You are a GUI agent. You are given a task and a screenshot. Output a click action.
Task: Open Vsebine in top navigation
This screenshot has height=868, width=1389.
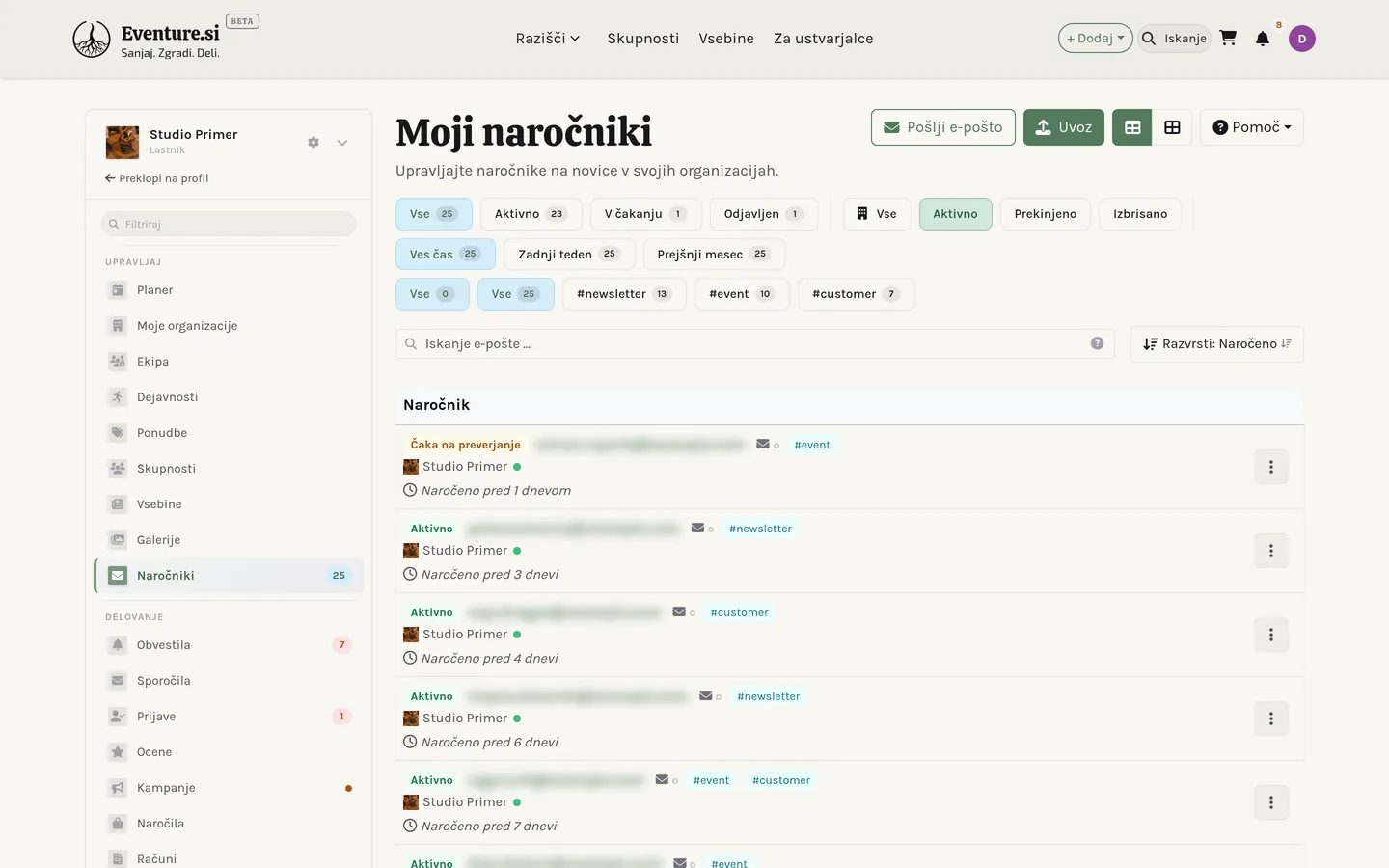click(726, 39)
